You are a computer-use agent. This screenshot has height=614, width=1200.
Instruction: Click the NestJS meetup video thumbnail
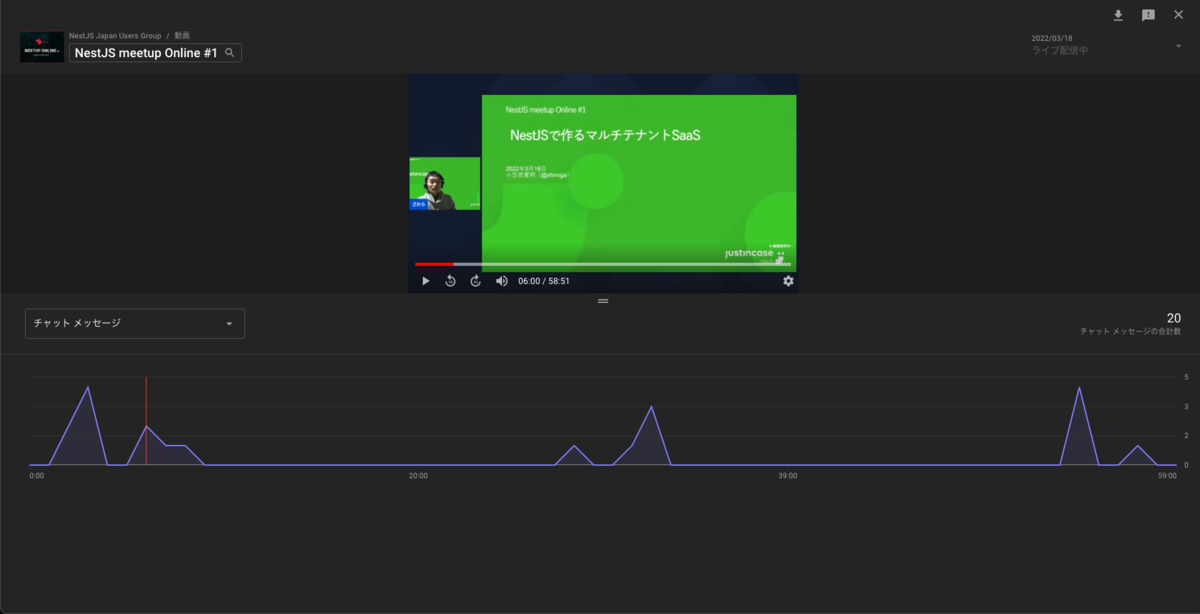tap(42, 47)
